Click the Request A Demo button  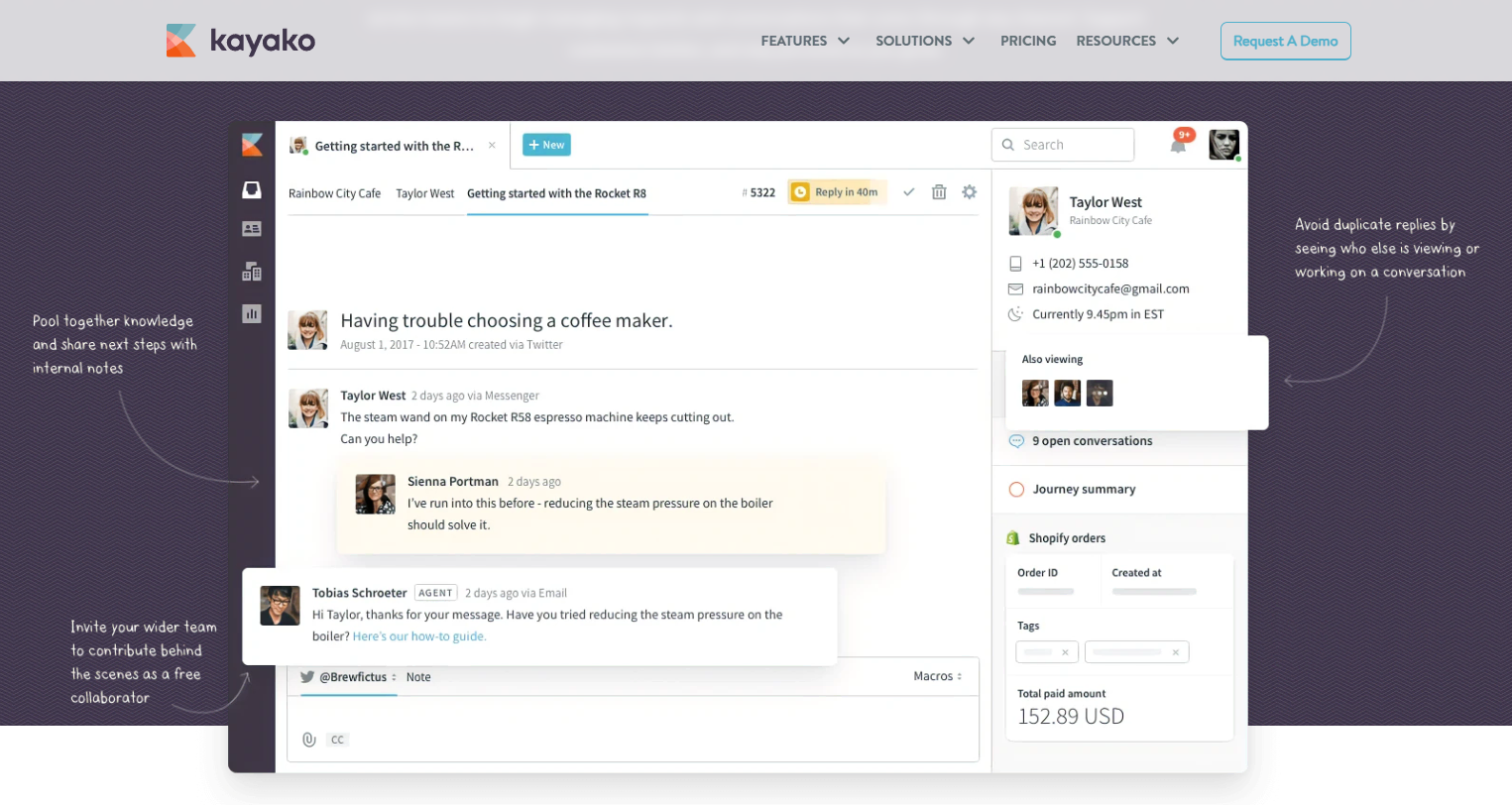click(1285, 41)
